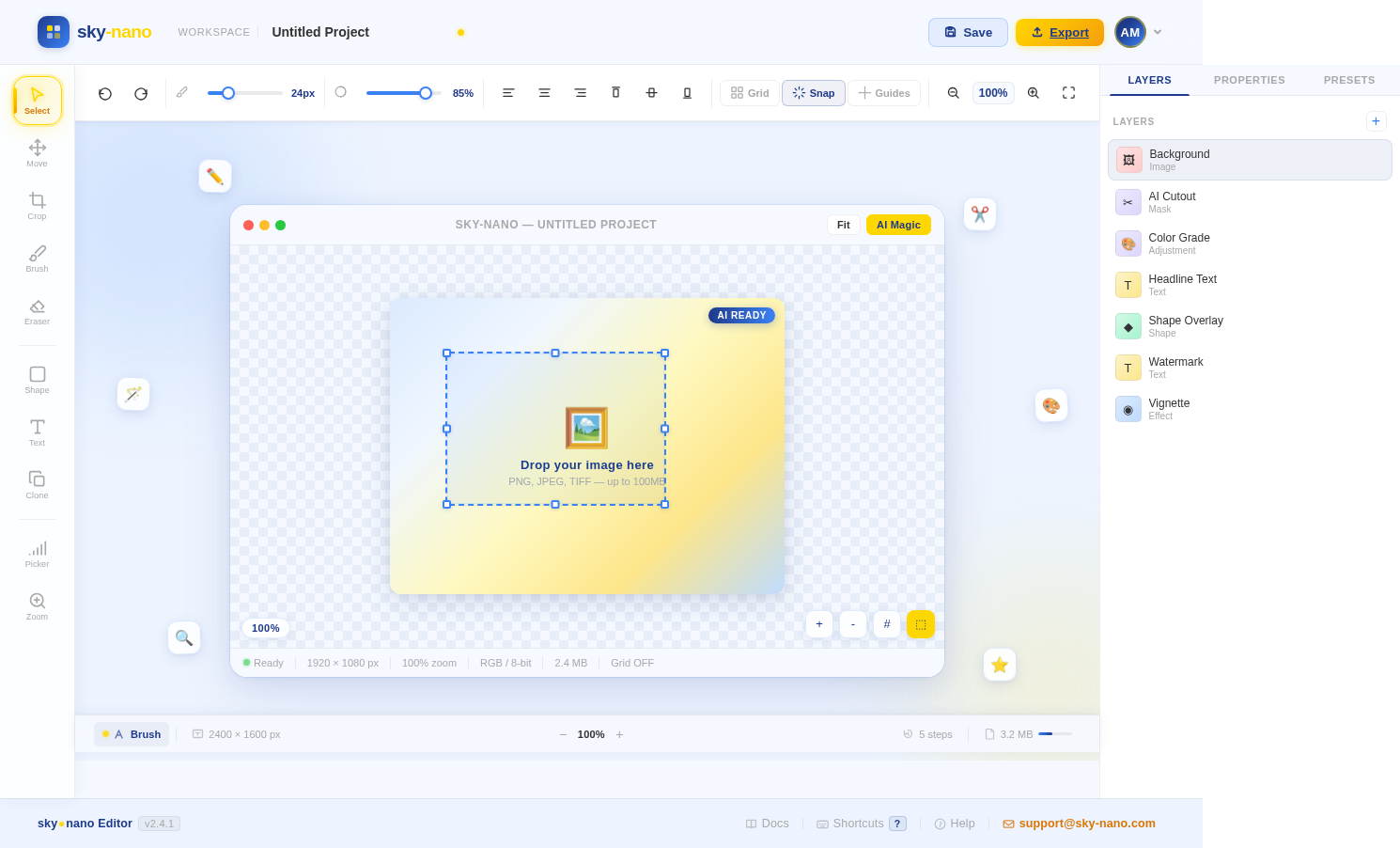Screen dimensions: 1400x848
Task: Turn on Guides
Action: coord(884,93)
